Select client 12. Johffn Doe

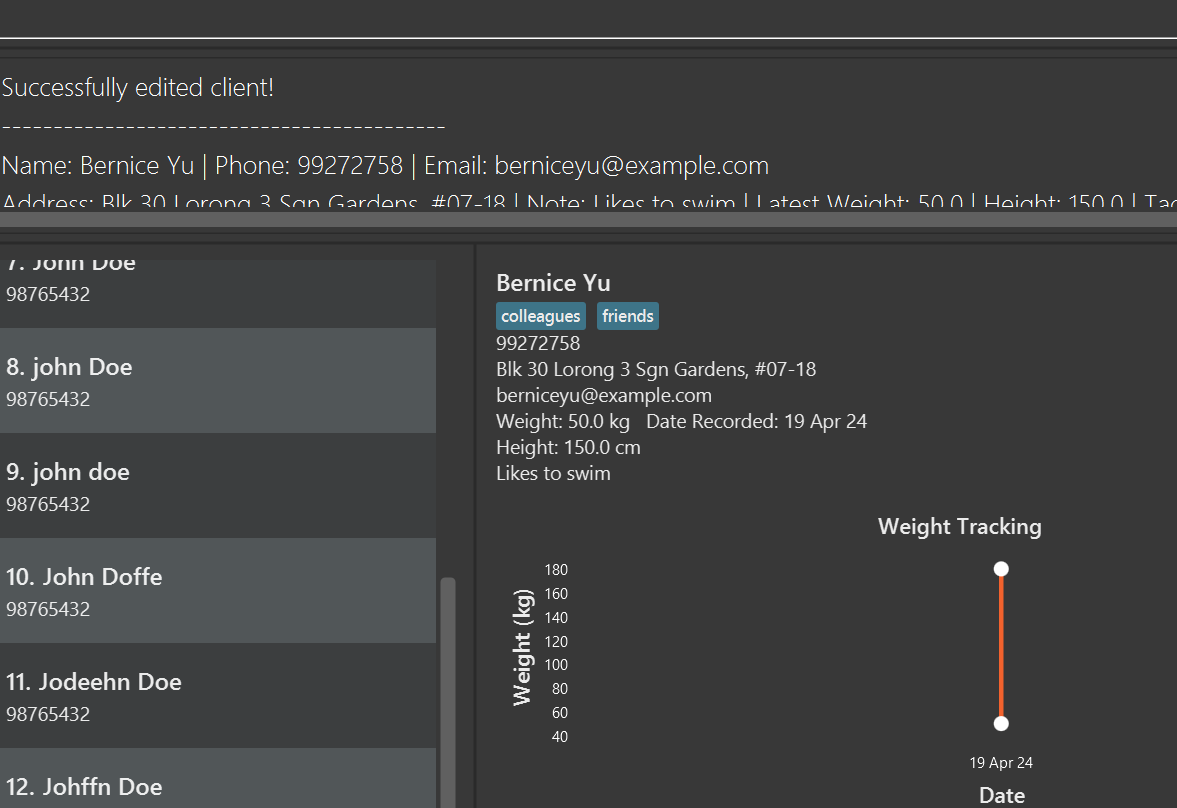coord(218,778)
